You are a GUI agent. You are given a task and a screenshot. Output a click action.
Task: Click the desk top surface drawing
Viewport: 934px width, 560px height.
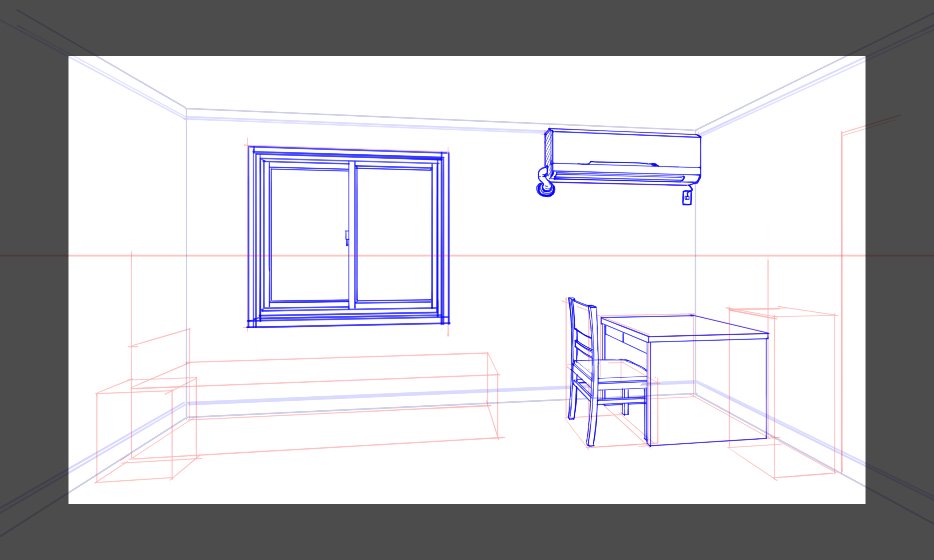tap(685, 327)
